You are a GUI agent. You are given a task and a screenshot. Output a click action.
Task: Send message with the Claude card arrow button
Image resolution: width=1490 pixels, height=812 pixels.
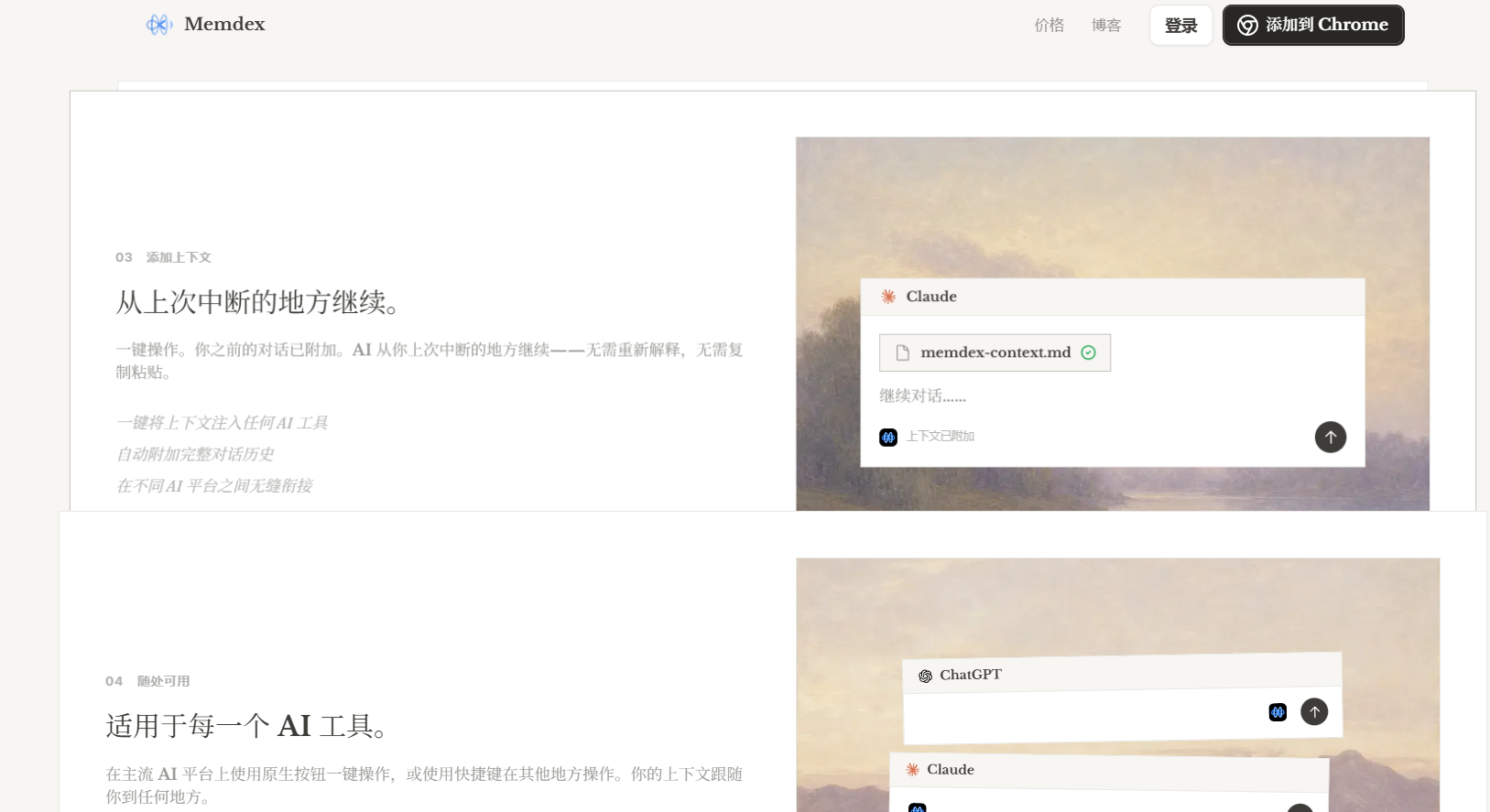[x=1331, y=437]
